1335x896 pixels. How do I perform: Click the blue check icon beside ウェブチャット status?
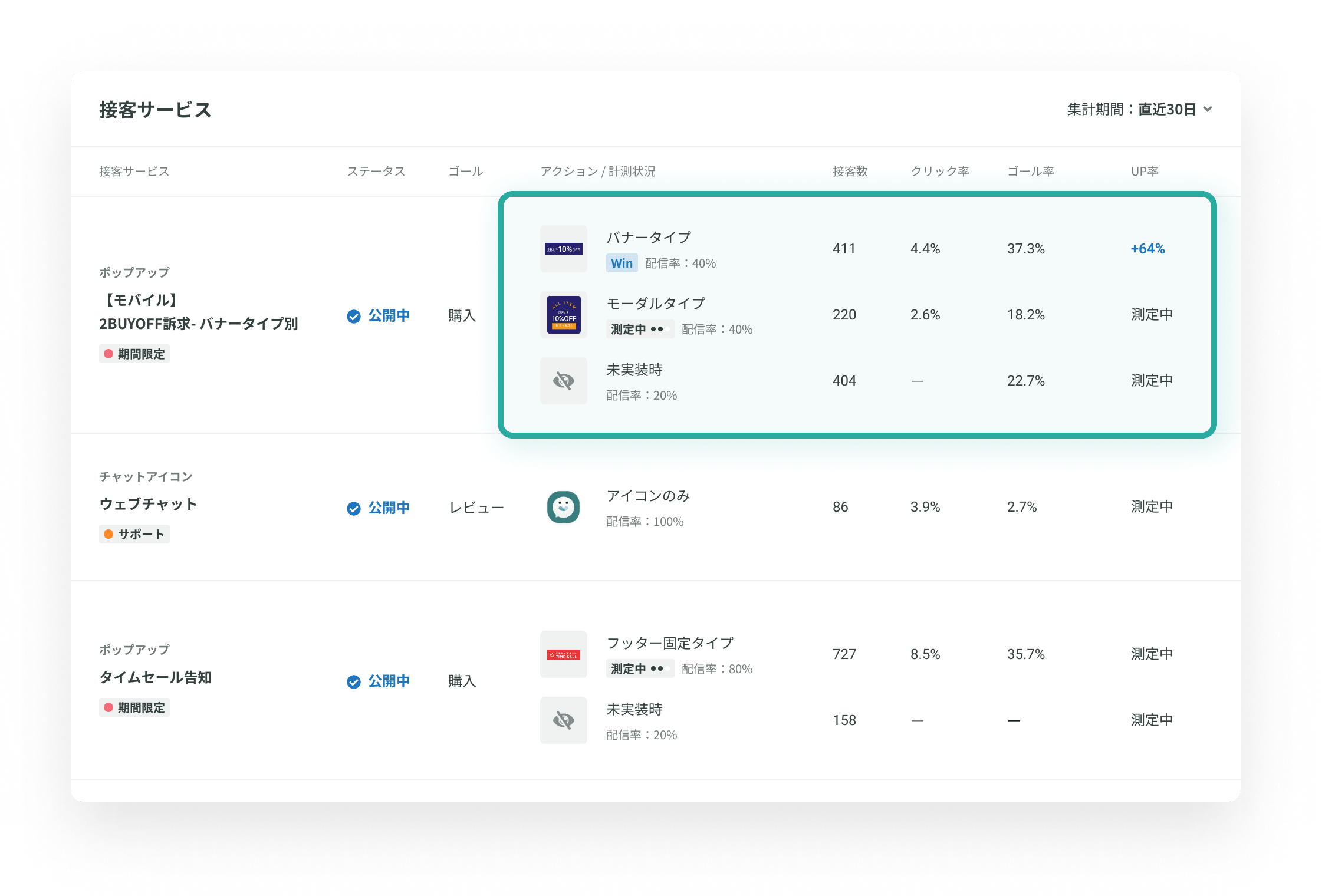pyautogui.click(x=354, y=508)
